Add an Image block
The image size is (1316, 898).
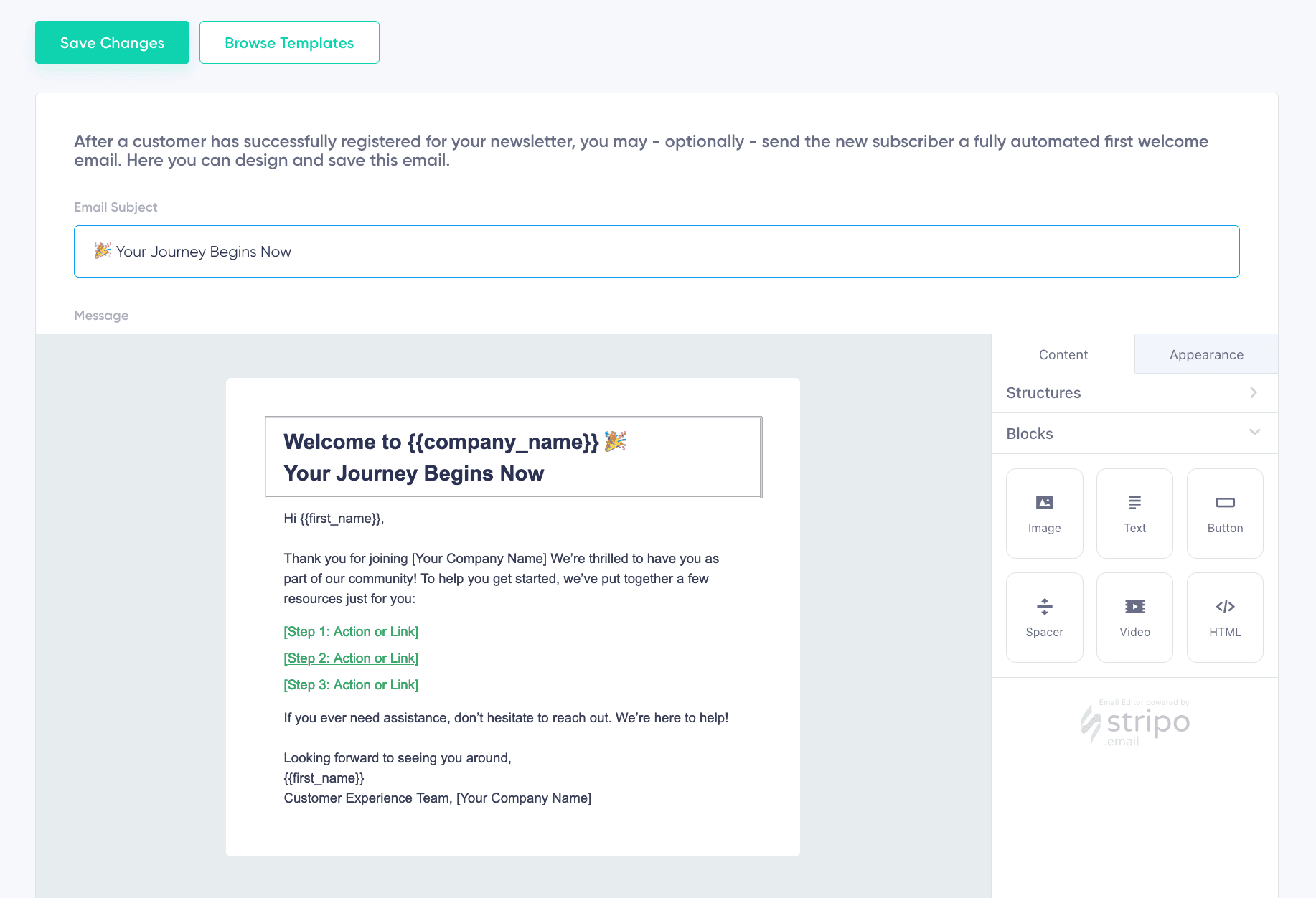(x=1044, y=513)
